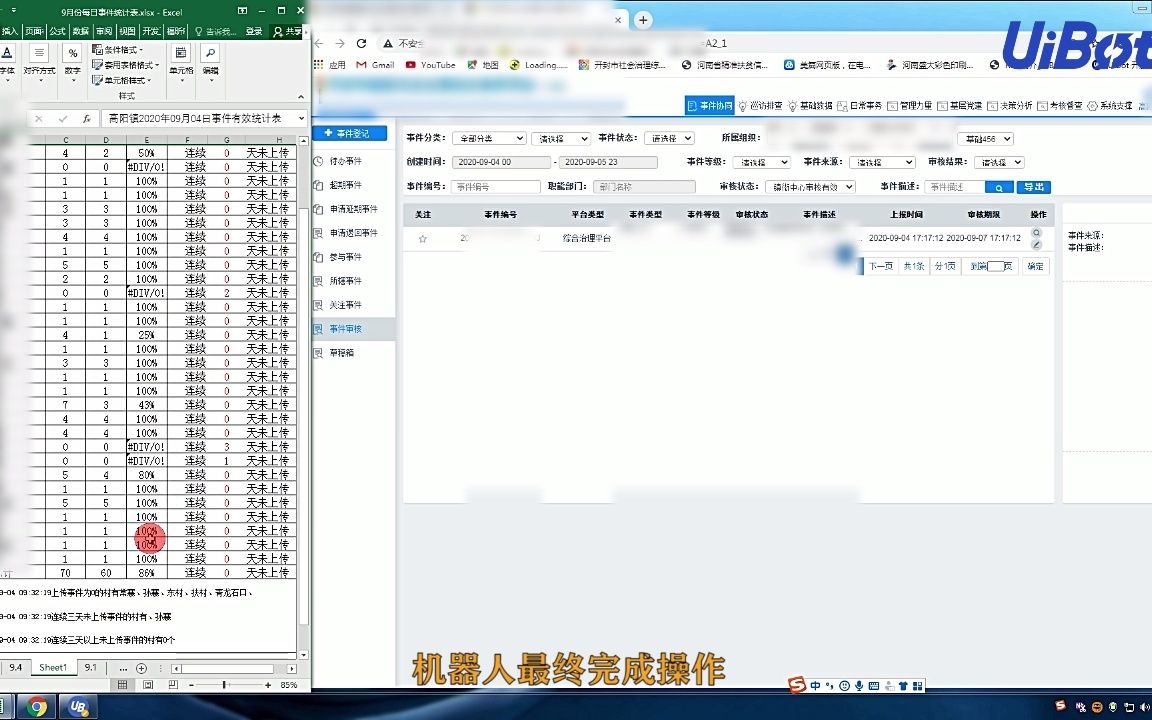This screenshot has height=720, width=1152.
Task: Click the 单元格 cells group icon
Action: coord(181,52)
